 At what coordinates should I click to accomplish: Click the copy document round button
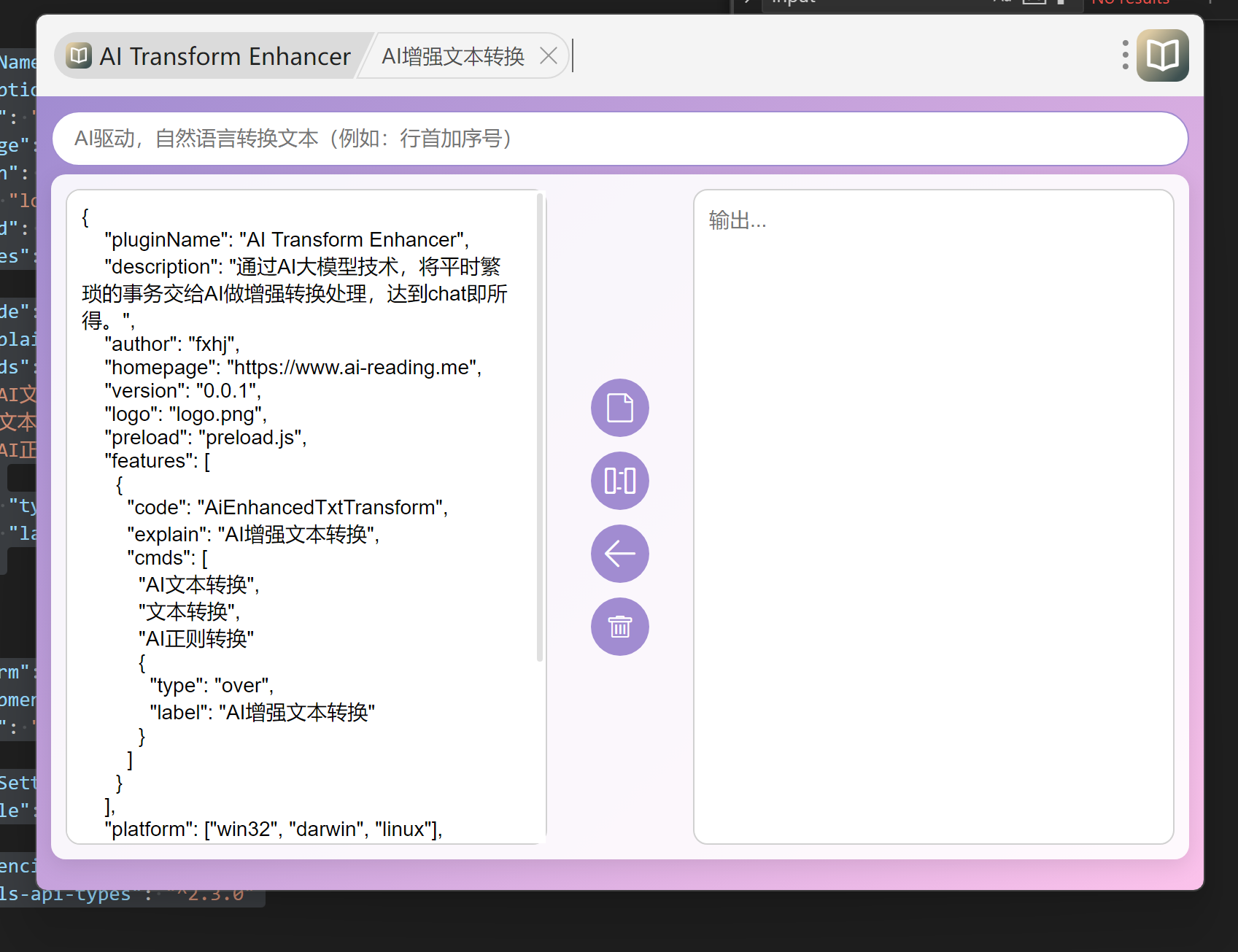619,408
